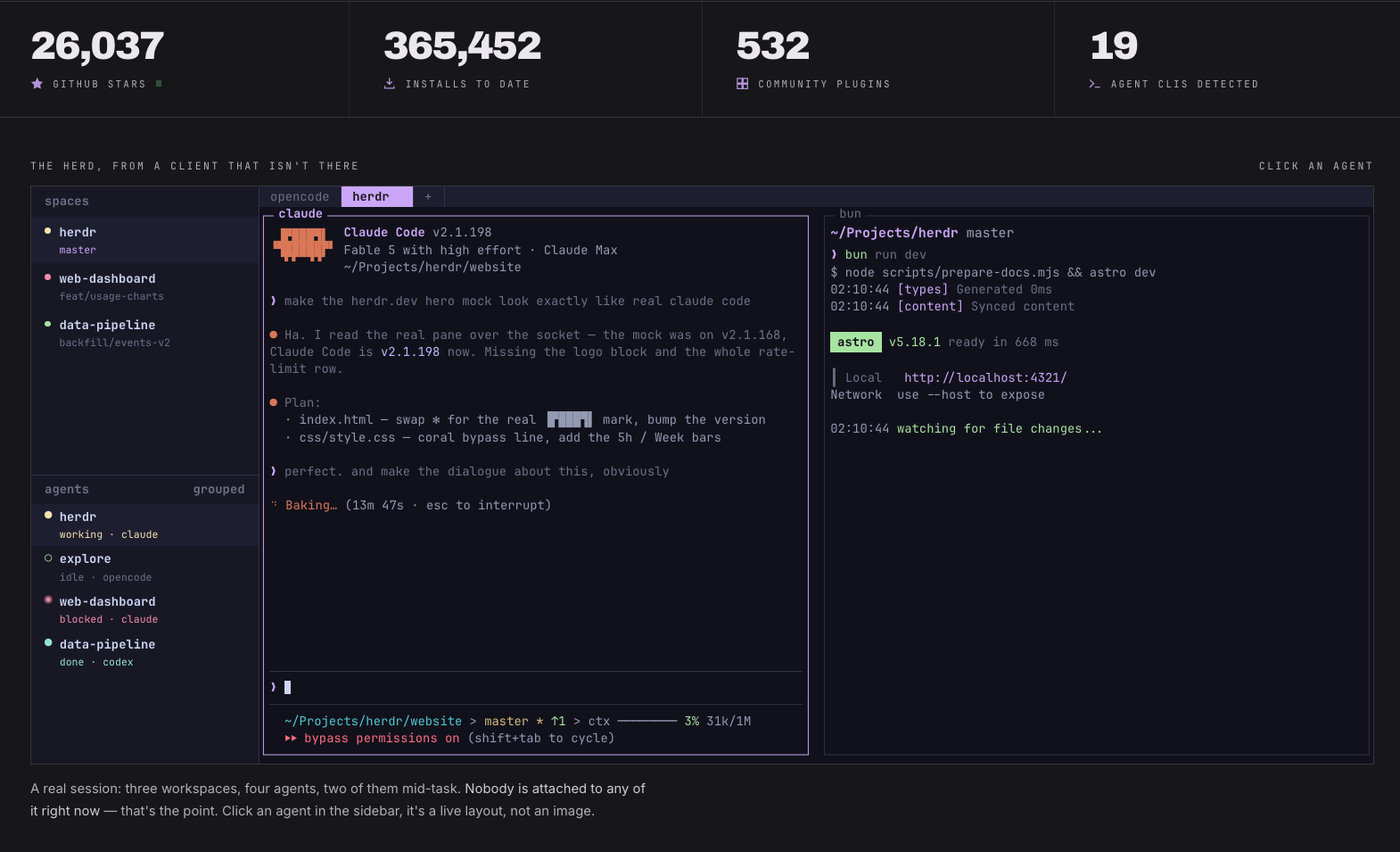The height and width of the screenshot is (852, 1400).
Task: Toggle the grouped view for agents
Action: tap(218, 489)
